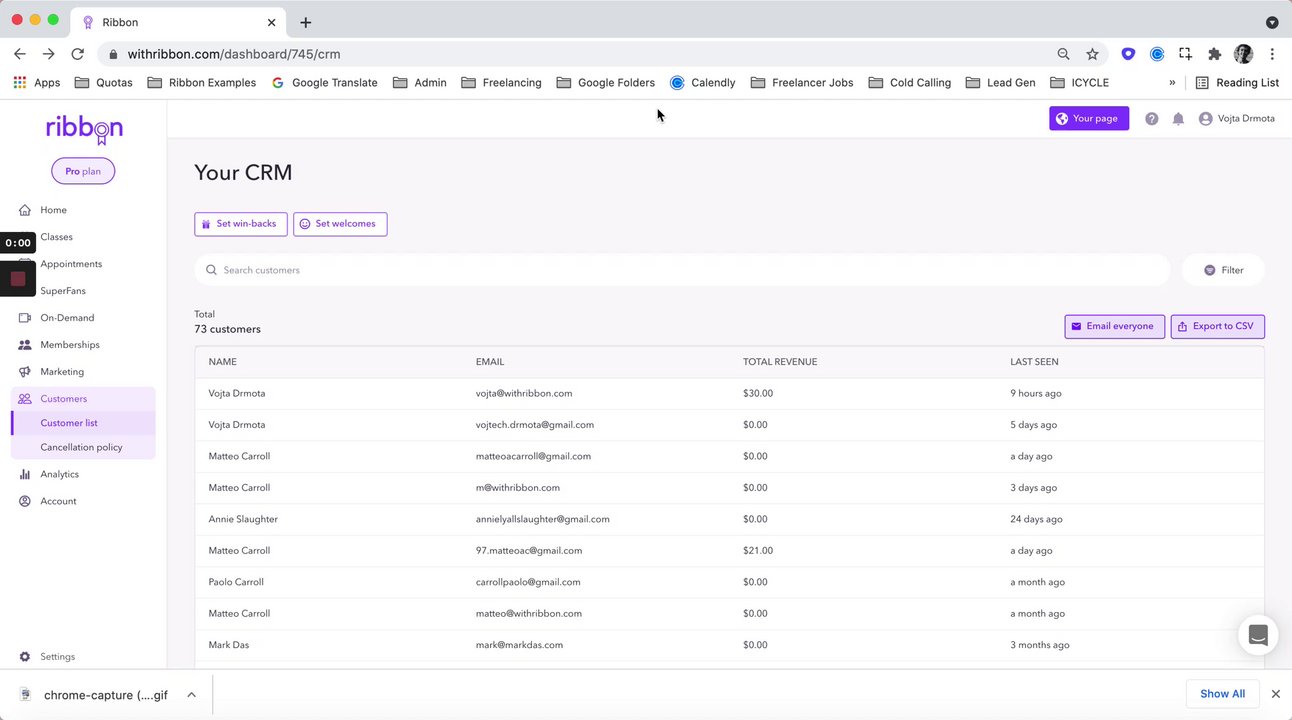The image size is (1292, 720).
Task: Click the Marketing megaphone icon
Action: point(25,372)
